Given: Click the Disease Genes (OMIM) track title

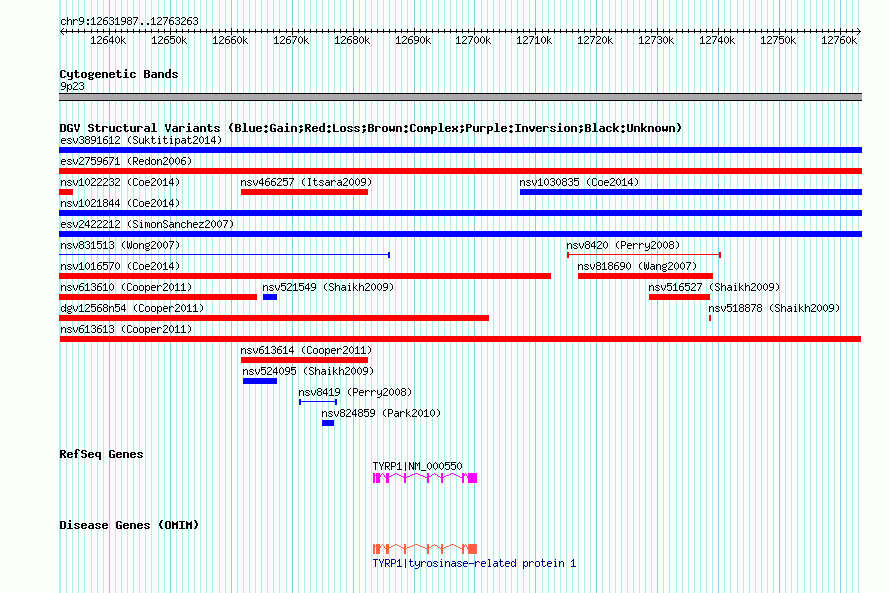Looking at the screenshot, I should pos(129,525).
